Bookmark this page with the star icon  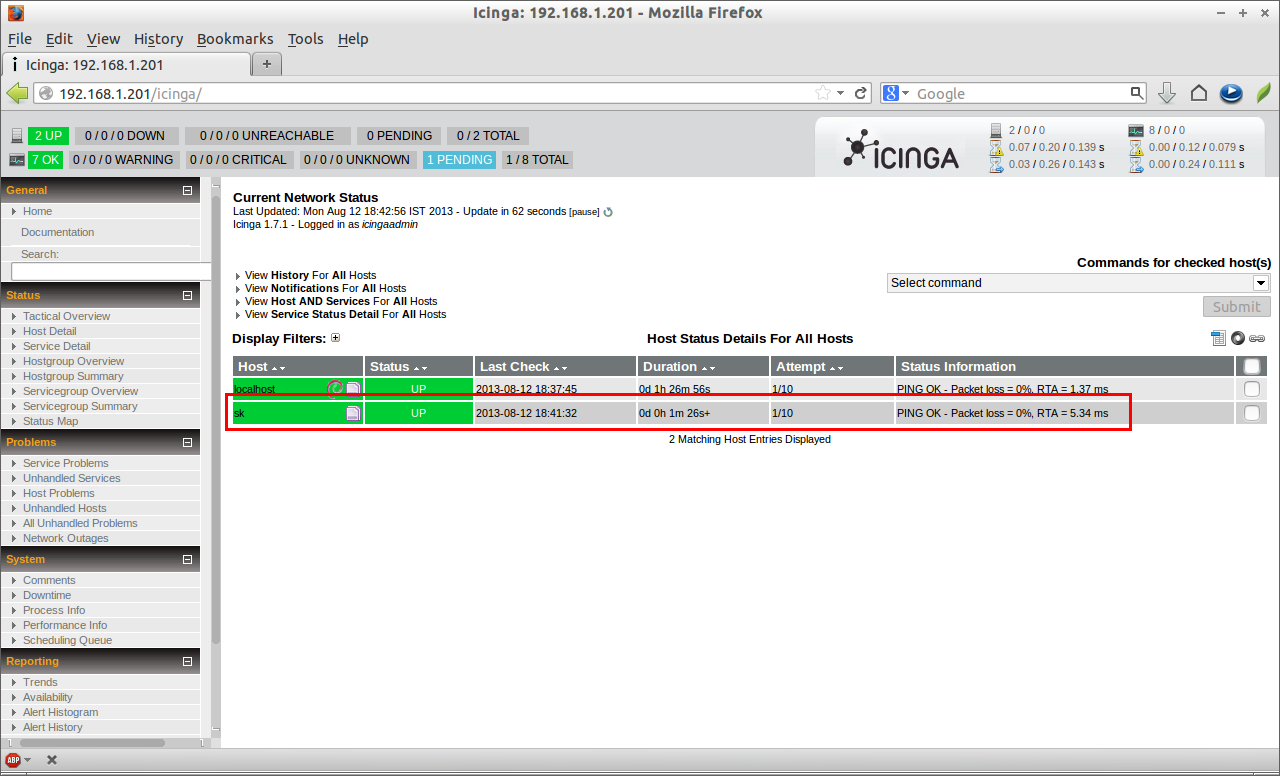point(822,93)
